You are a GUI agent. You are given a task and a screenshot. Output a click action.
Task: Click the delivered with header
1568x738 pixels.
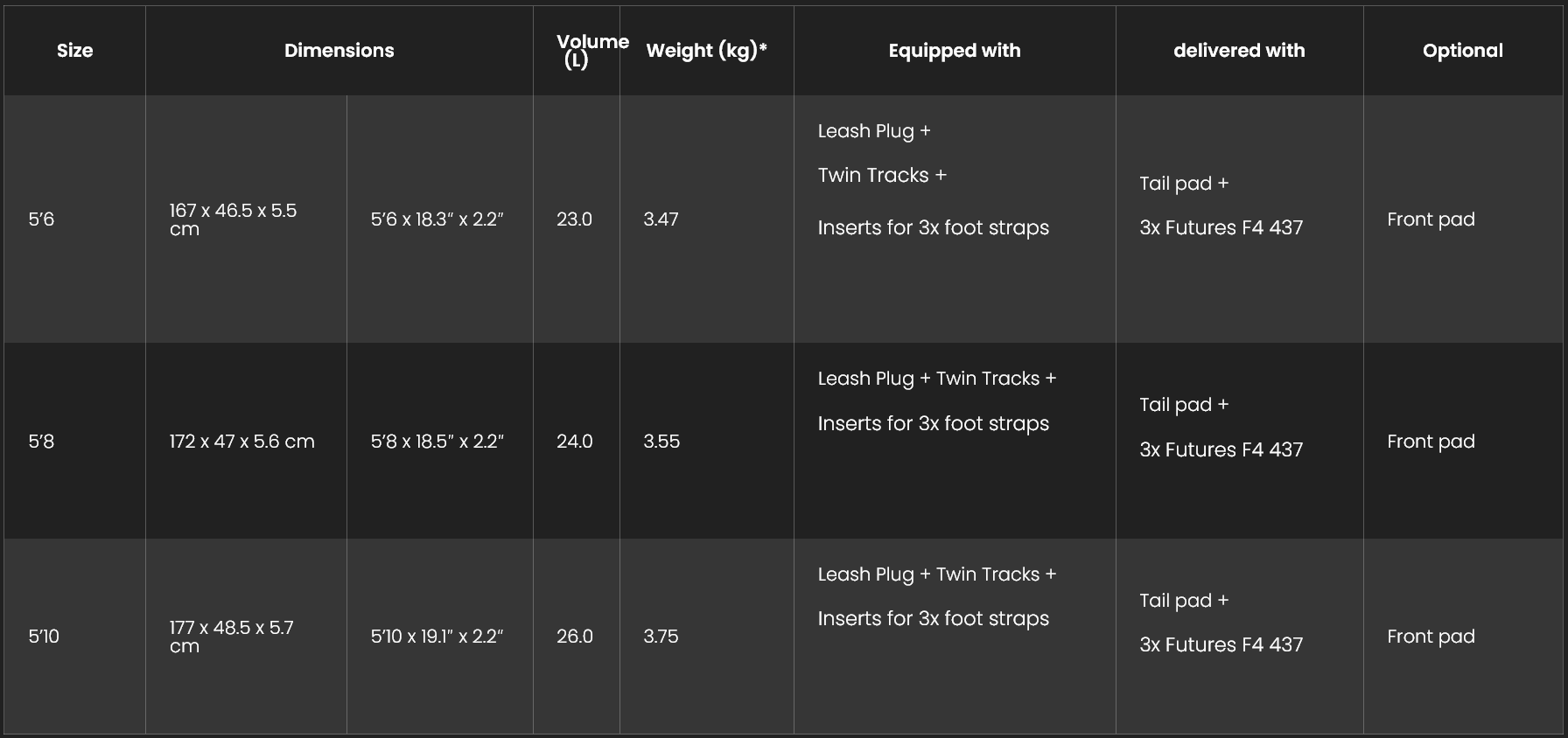[x=1238, y=51]
